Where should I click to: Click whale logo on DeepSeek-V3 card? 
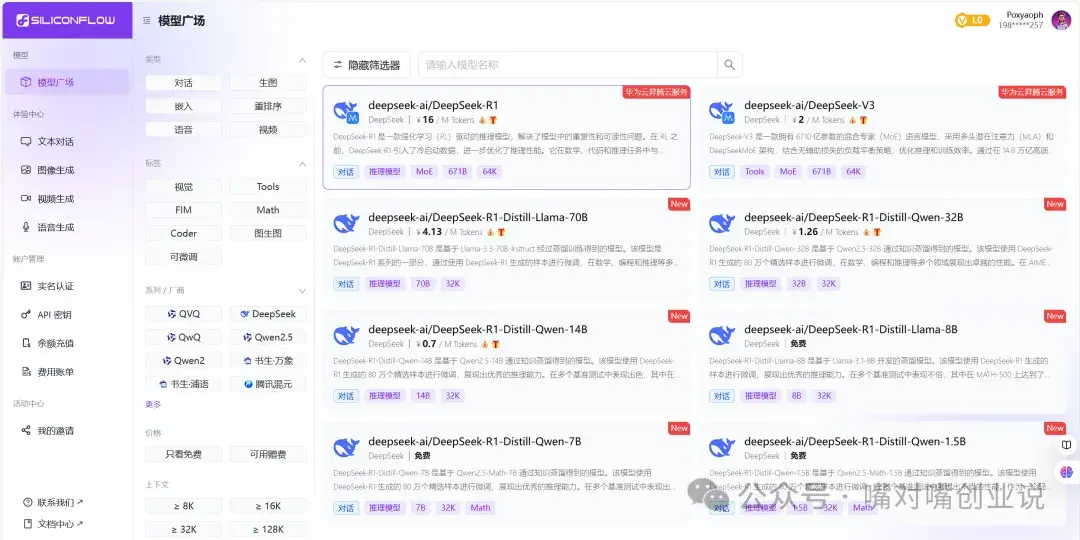click(x=722, y=112)
